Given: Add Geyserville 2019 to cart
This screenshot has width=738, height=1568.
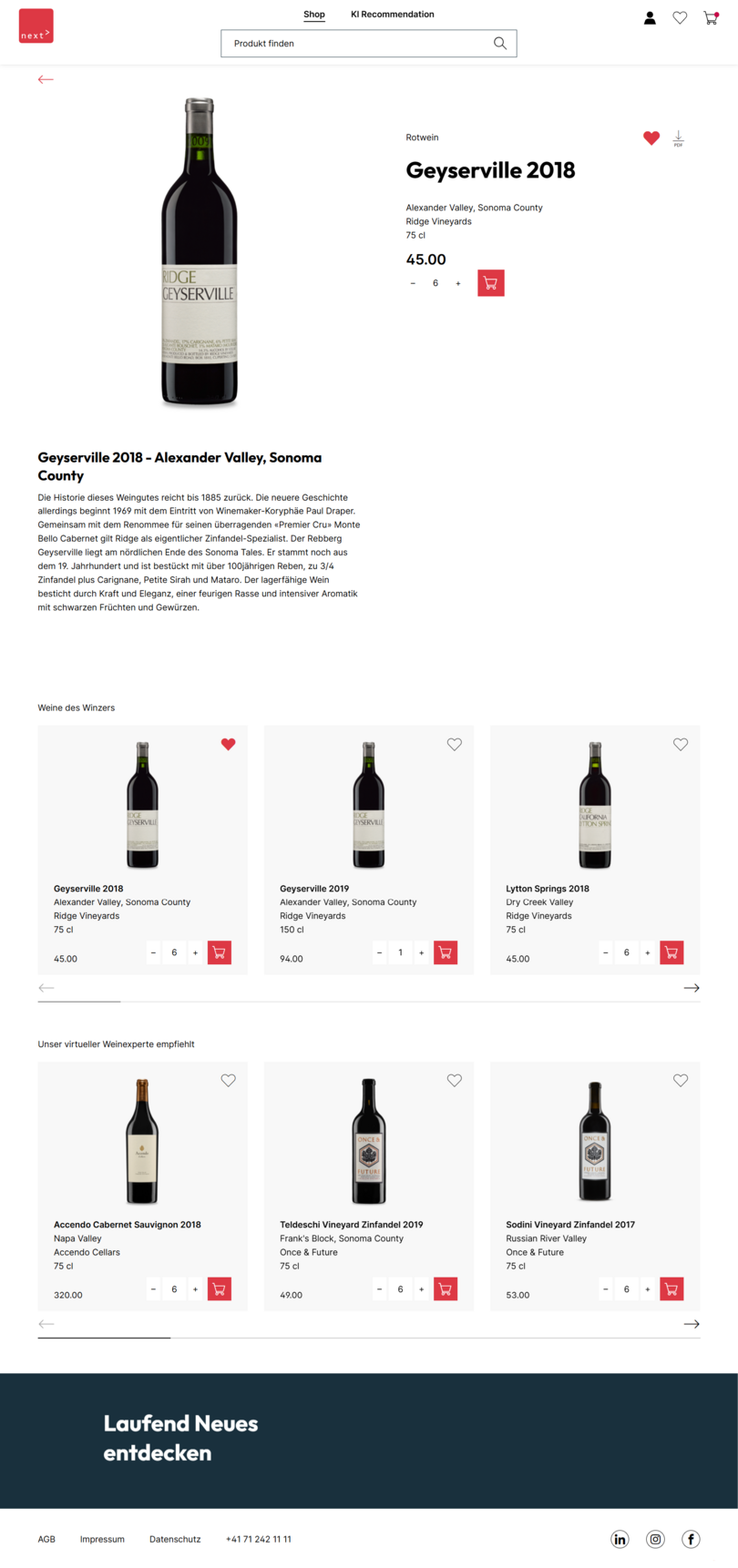Looking at the screenshot, I should pyautogui.click(x=446, y=952).
